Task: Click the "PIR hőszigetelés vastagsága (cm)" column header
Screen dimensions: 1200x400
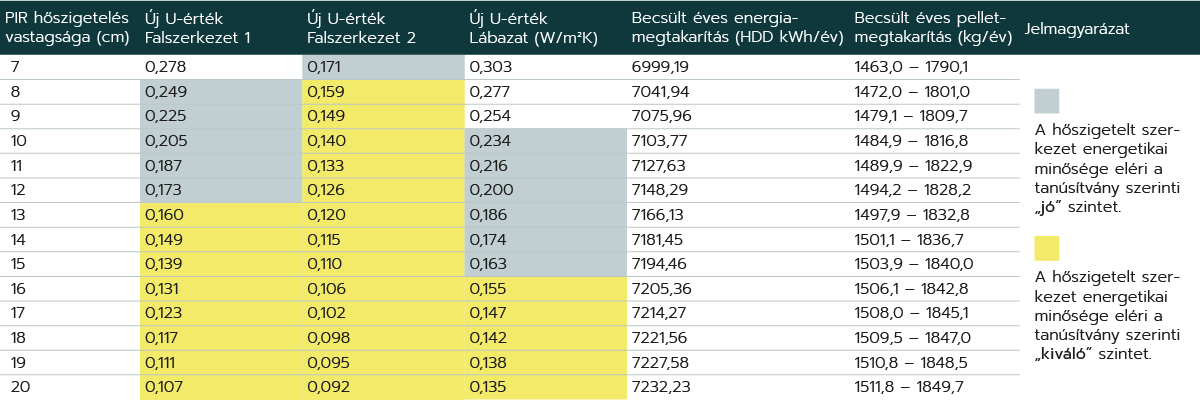Action: [67, 29]
